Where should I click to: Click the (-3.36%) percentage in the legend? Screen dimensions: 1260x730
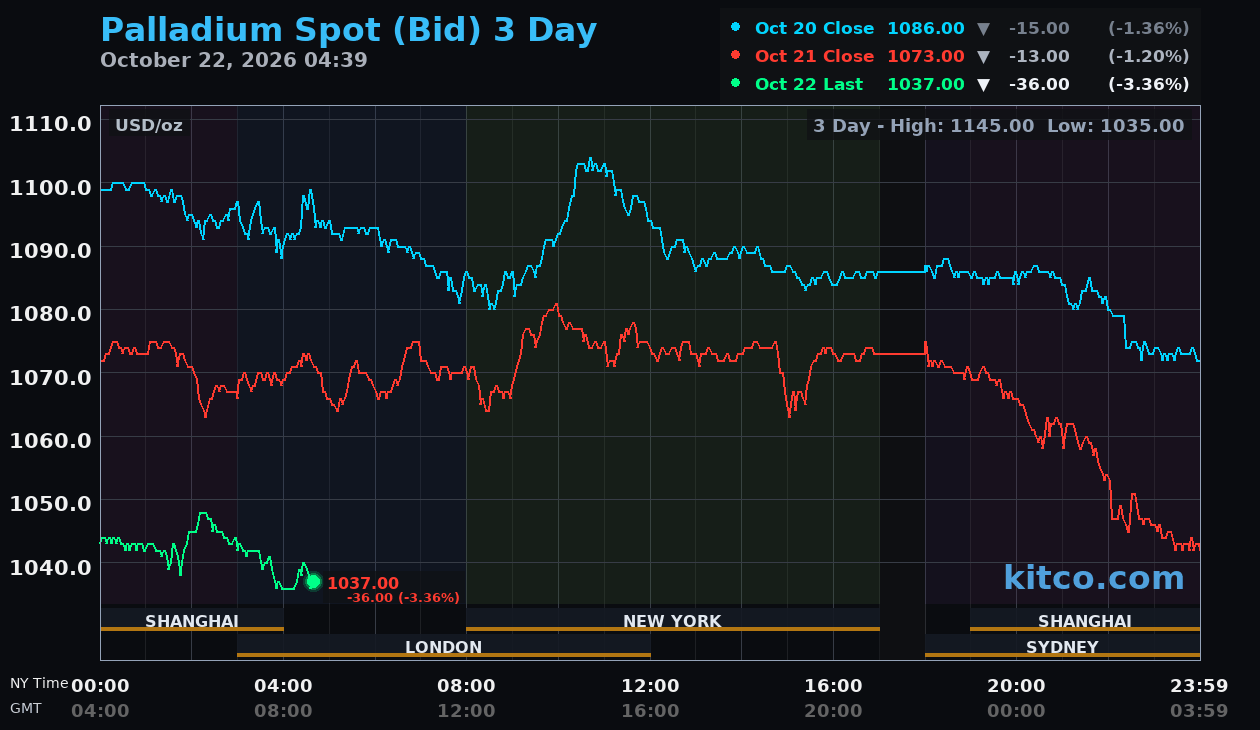[x=1148, y=84]
